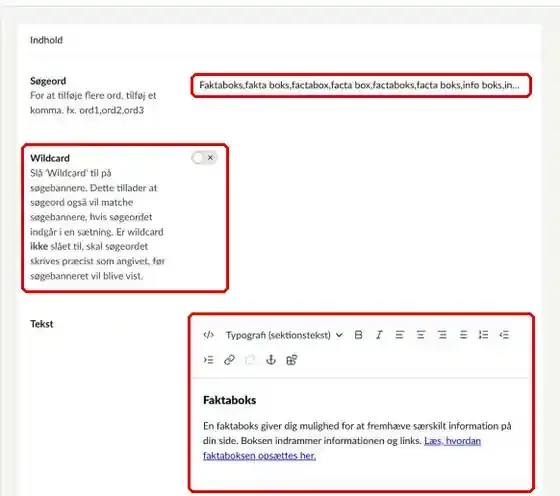Center align the text

(421, 335)
